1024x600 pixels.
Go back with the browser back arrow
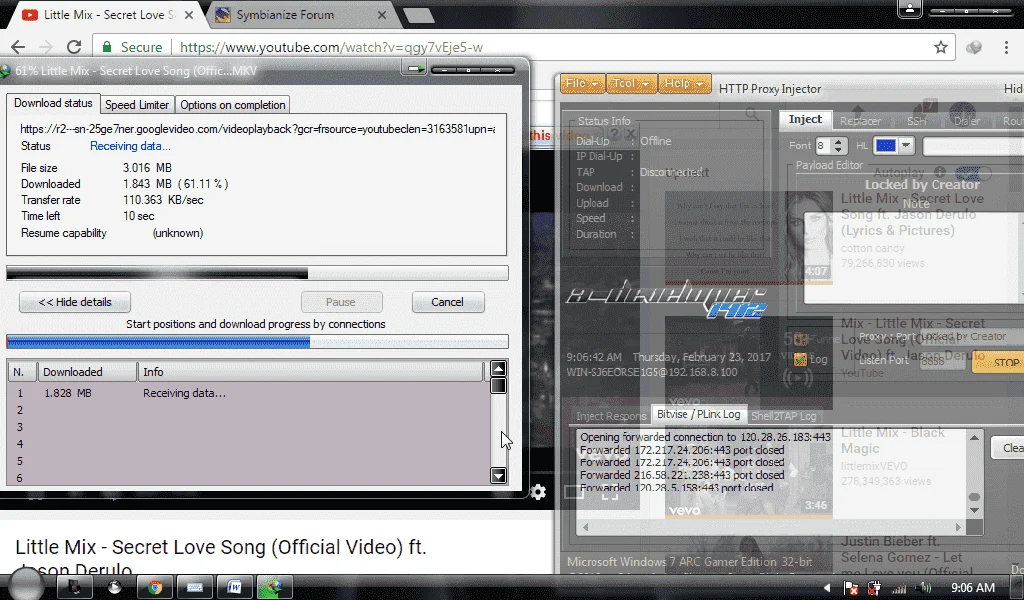tap(18, 47)
